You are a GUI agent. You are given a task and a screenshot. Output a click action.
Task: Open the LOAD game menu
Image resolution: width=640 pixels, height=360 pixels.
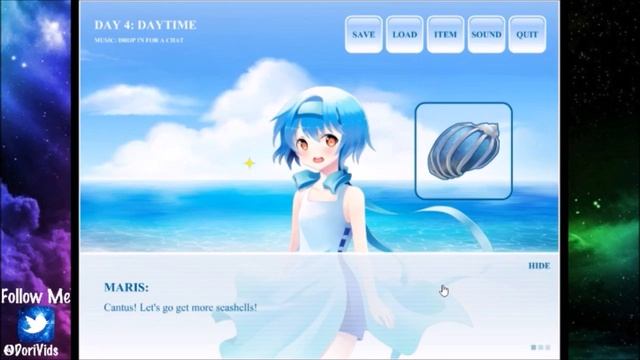(x=404, y=35)
